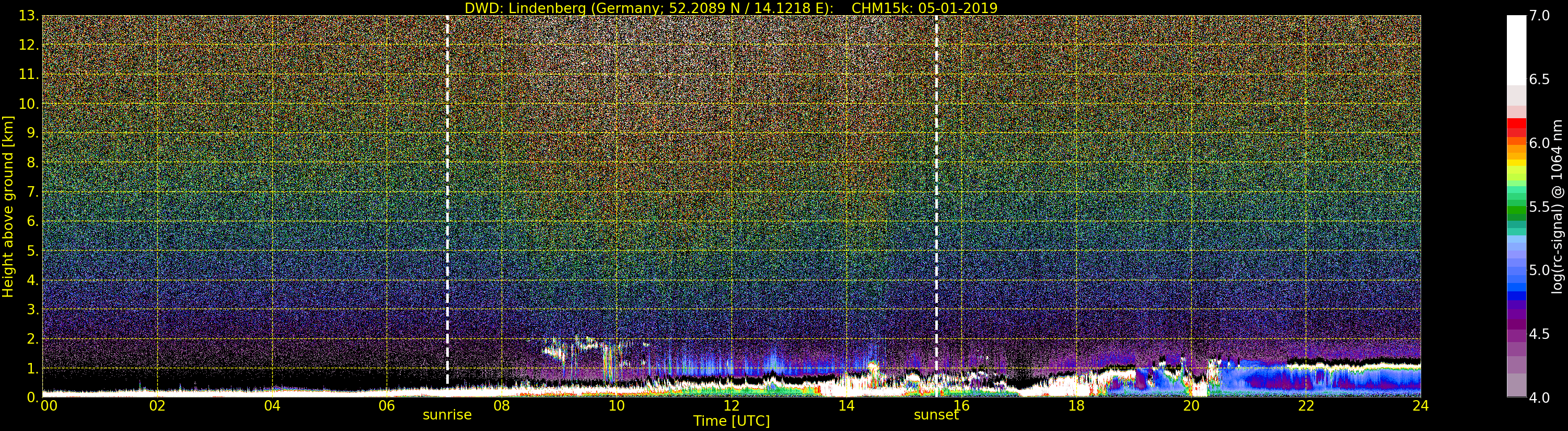Click the 'Height above ground [km]' axis label
The width and height of the screenshot is (1568, 431).
point(8,206)
